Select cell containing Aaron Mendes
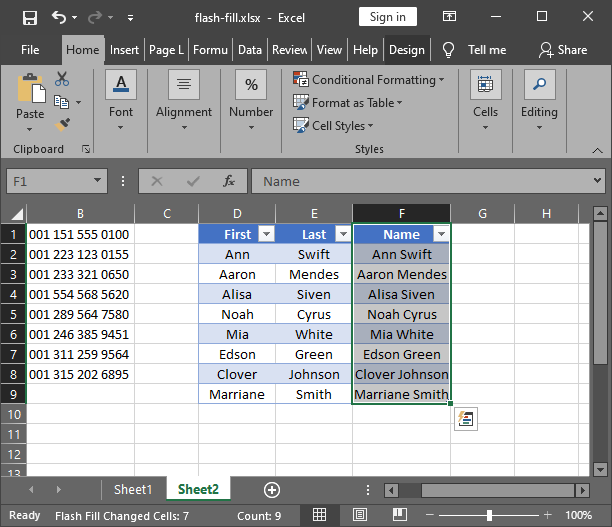Viewport: 612px width, 527px height. tap(402, 274)
